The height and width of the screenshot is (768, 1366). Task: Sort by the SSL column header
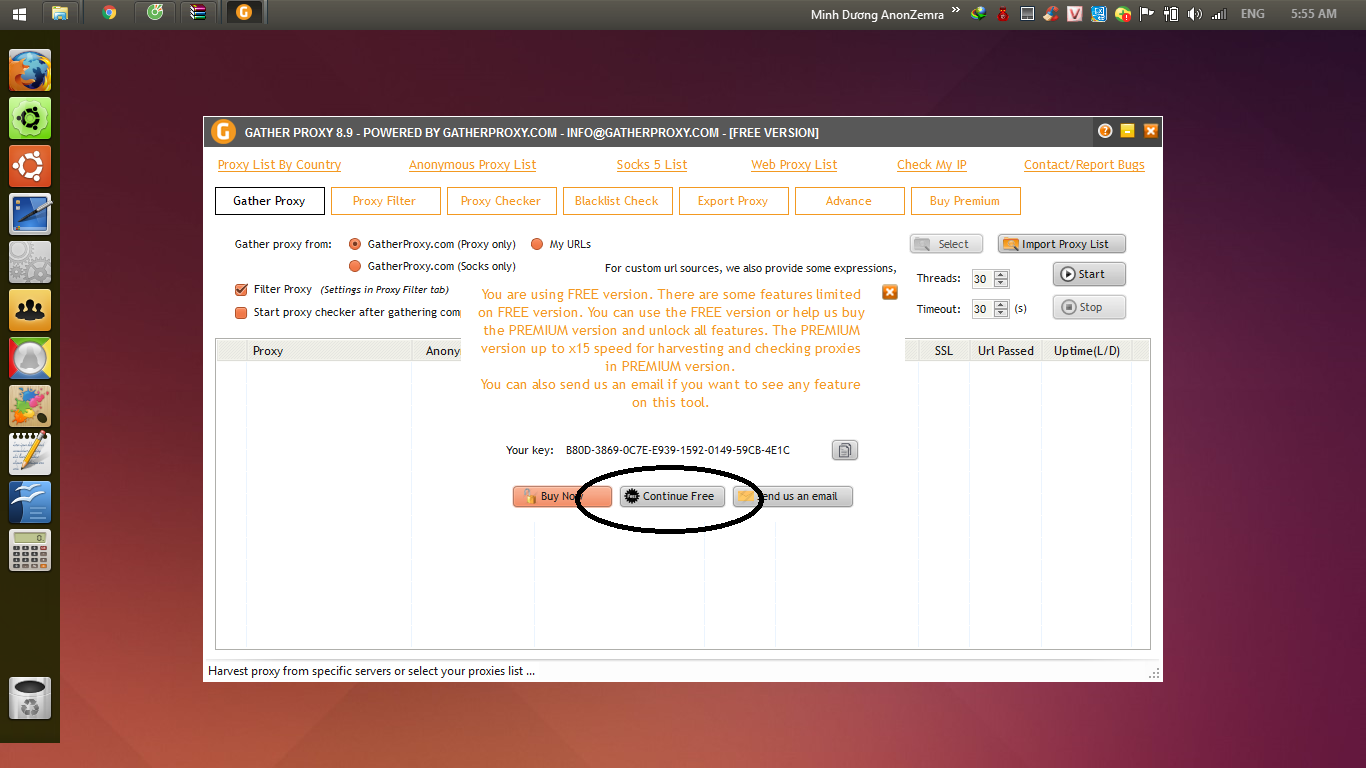pyautogui.click(x=944, y=351)
